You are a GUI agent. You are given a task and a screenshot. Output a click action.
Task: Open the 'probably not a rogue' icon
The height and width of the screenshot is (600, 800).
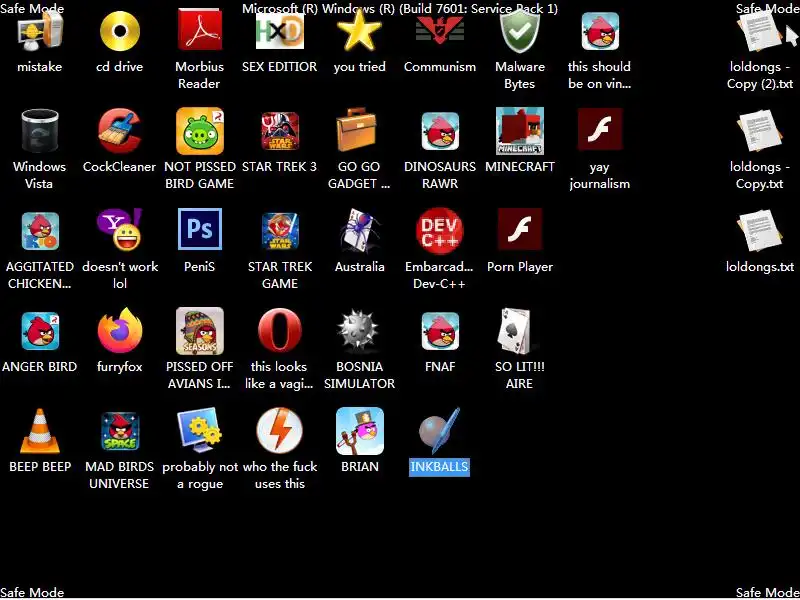199,430
